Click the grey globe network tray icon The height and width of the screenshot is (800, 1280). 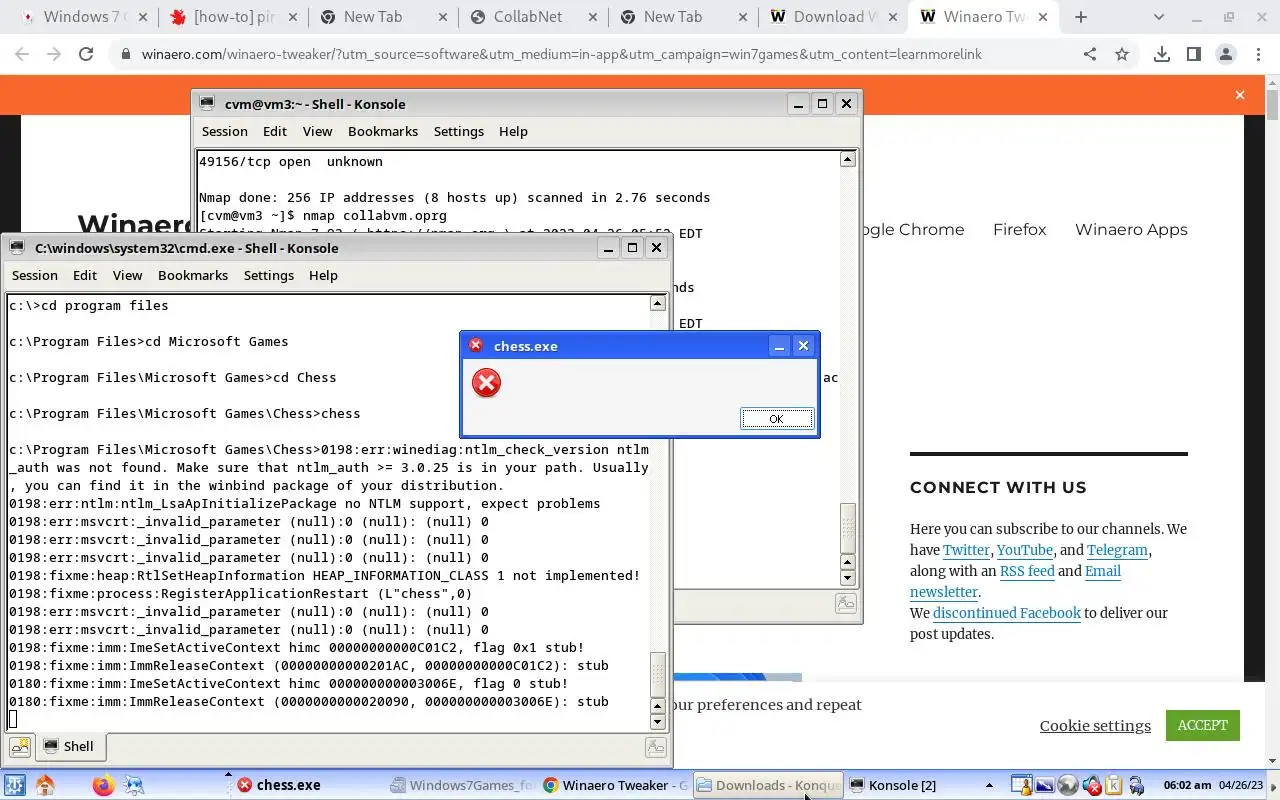tap(1068, 785)
